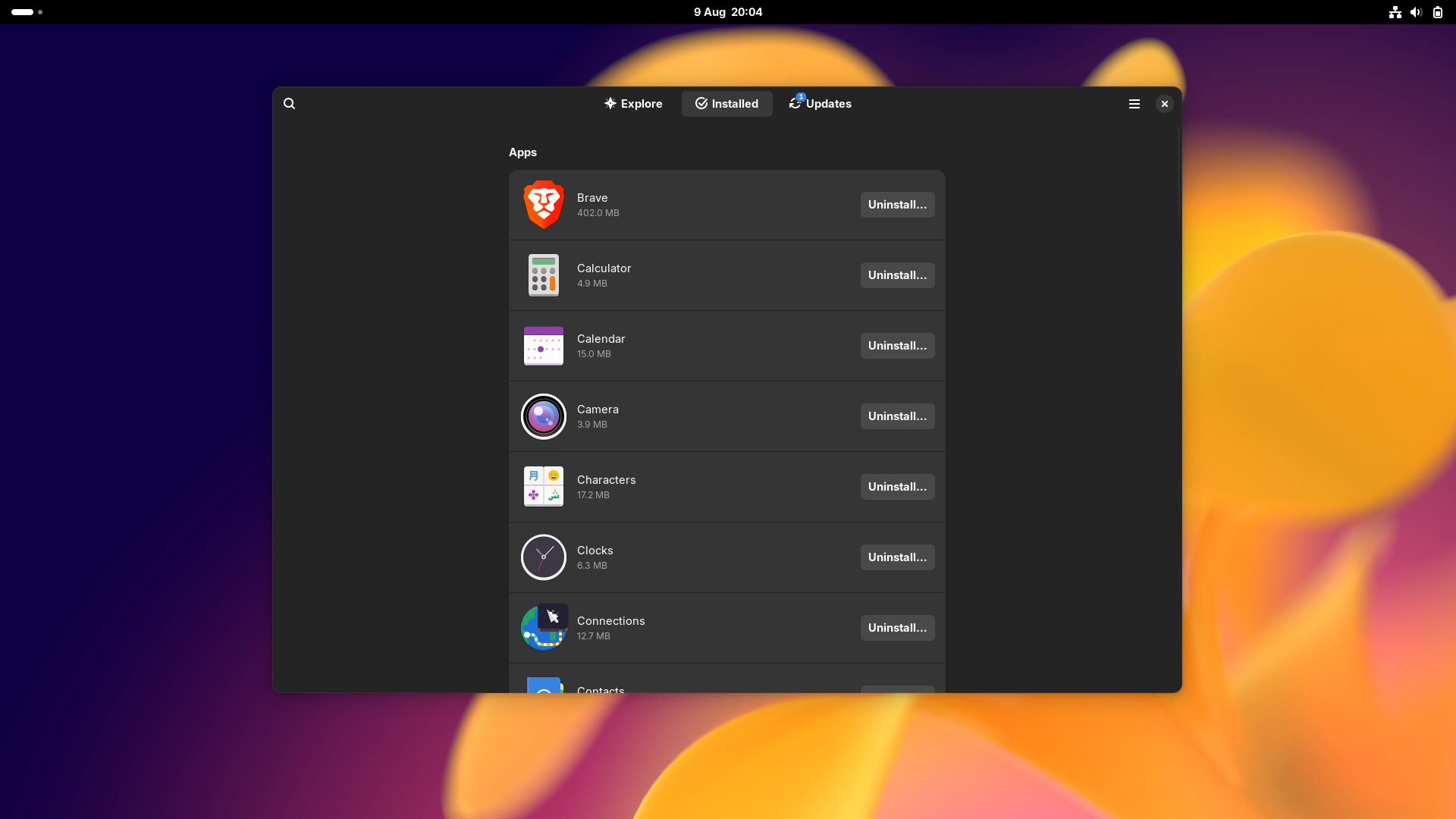
Task: Click the Calendar app icon
Action: click(x=544, y=346)
